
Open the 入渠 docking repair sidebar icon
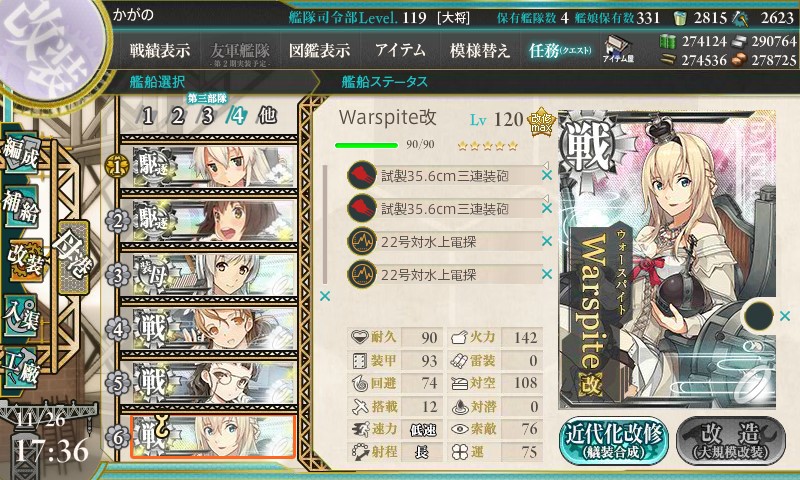click(21, 316)
